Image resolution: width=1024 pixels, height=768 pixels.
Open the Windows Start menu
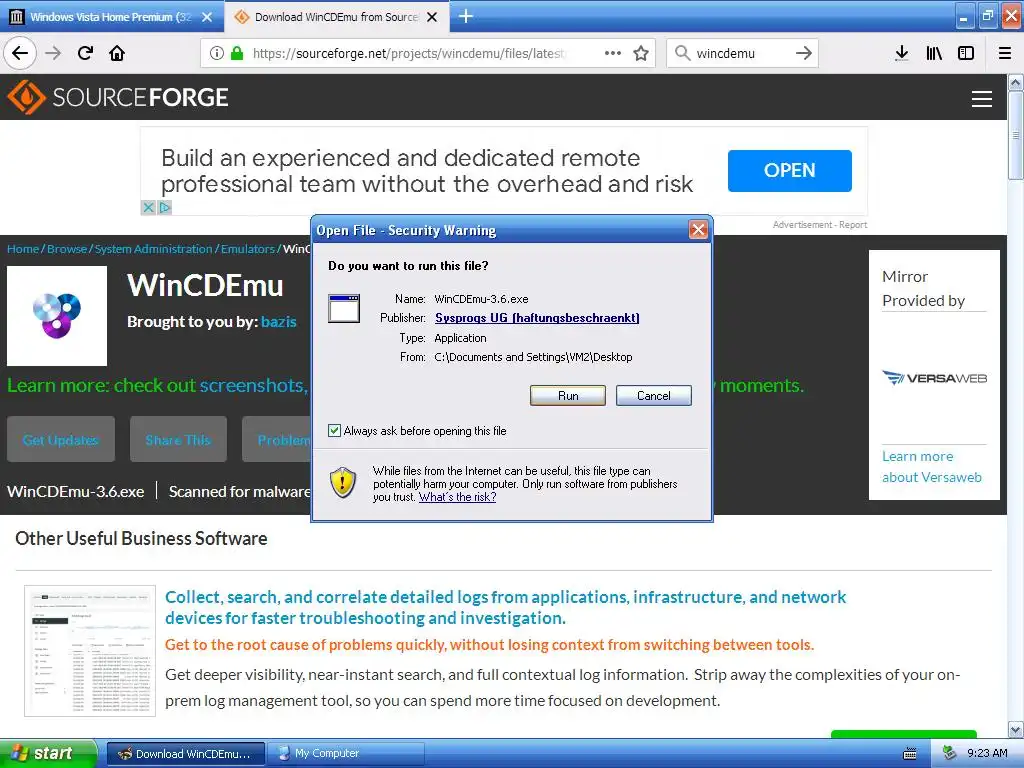48,753
